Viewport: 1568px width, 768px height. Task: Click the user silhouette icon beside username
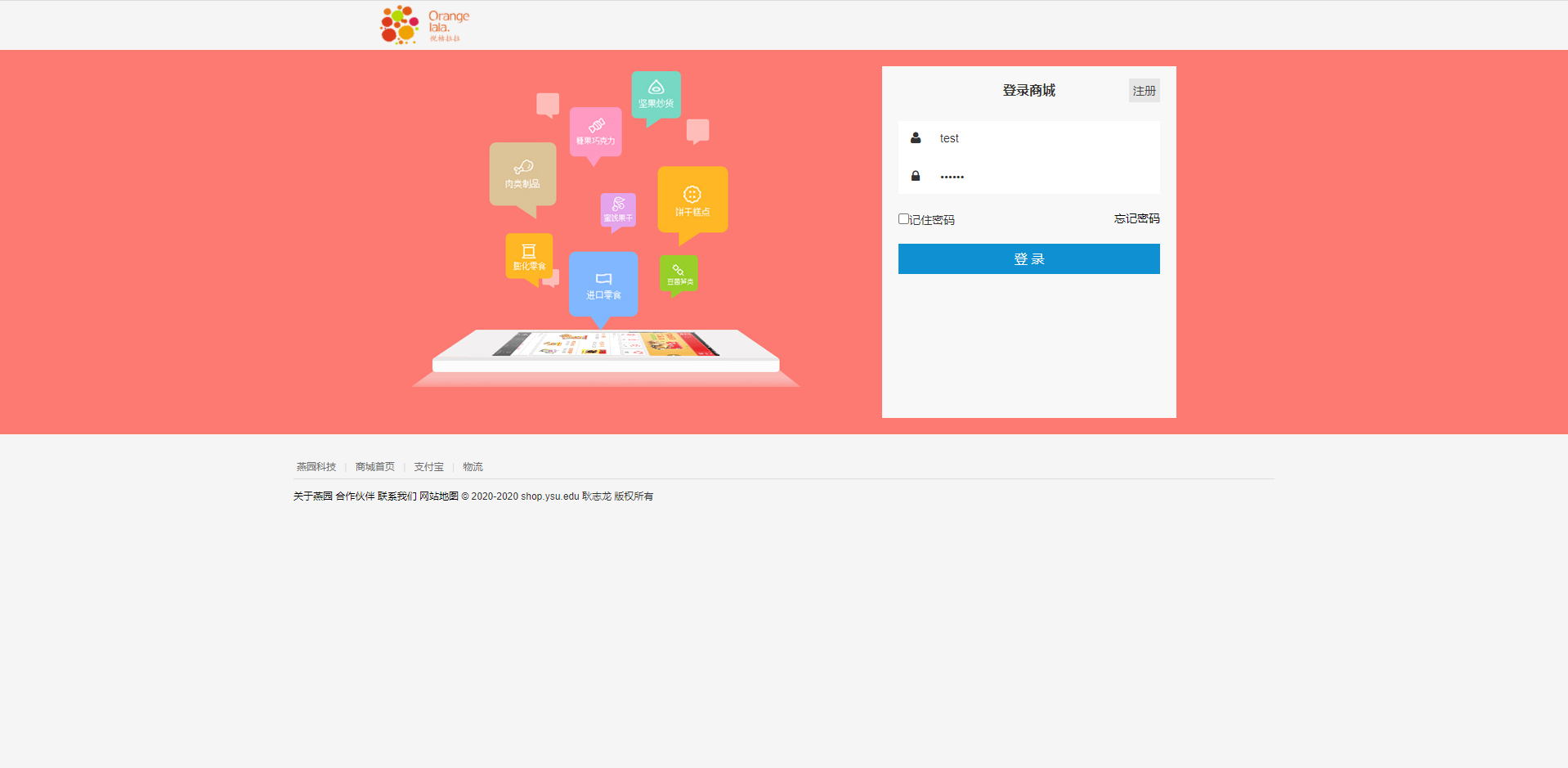916,138
